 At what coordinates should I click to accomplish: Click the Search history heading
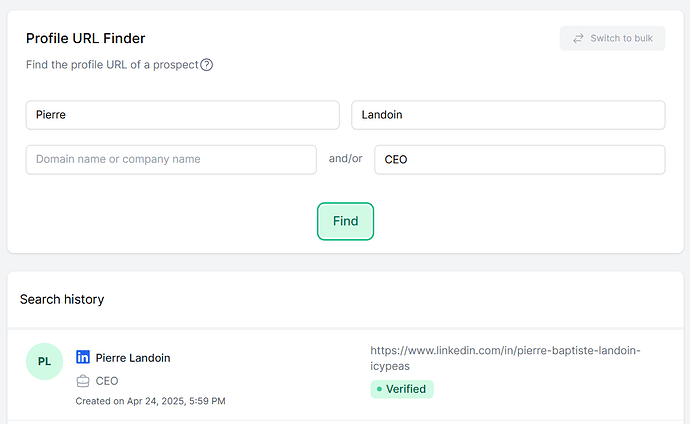coord(62,300)
